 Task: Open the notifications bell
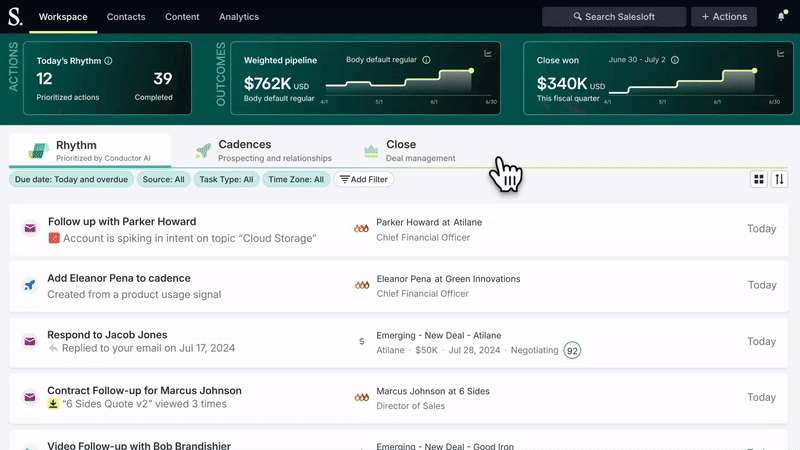coord(781,17)
